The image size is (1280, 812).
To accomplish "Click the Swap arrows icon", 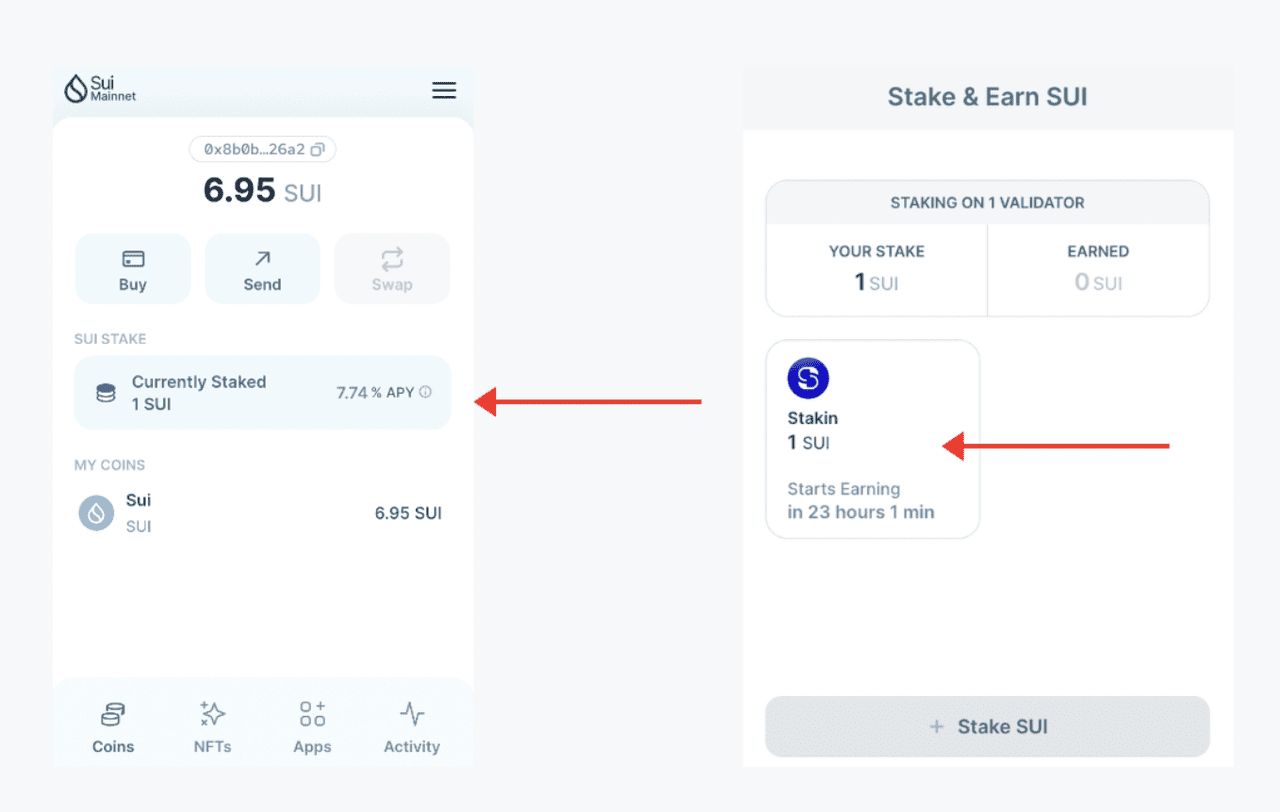I will tap(392, 259).
